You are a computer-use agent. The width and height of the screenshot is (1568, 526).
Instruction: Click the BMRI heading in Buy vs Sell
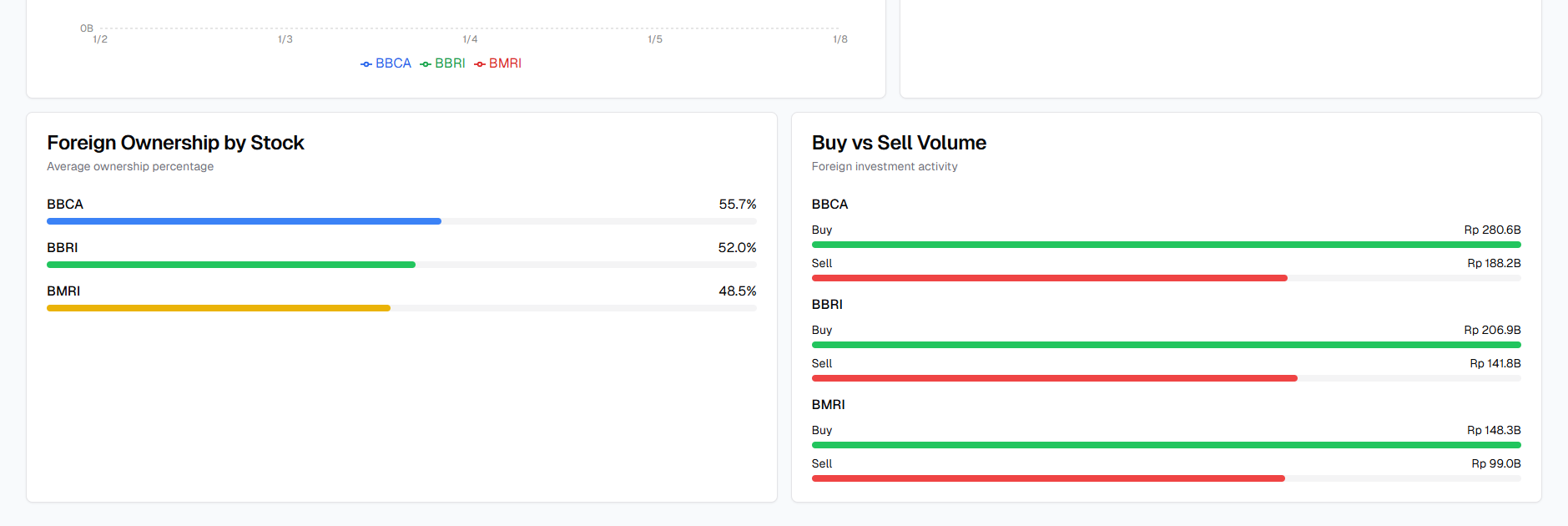[829, 405]
